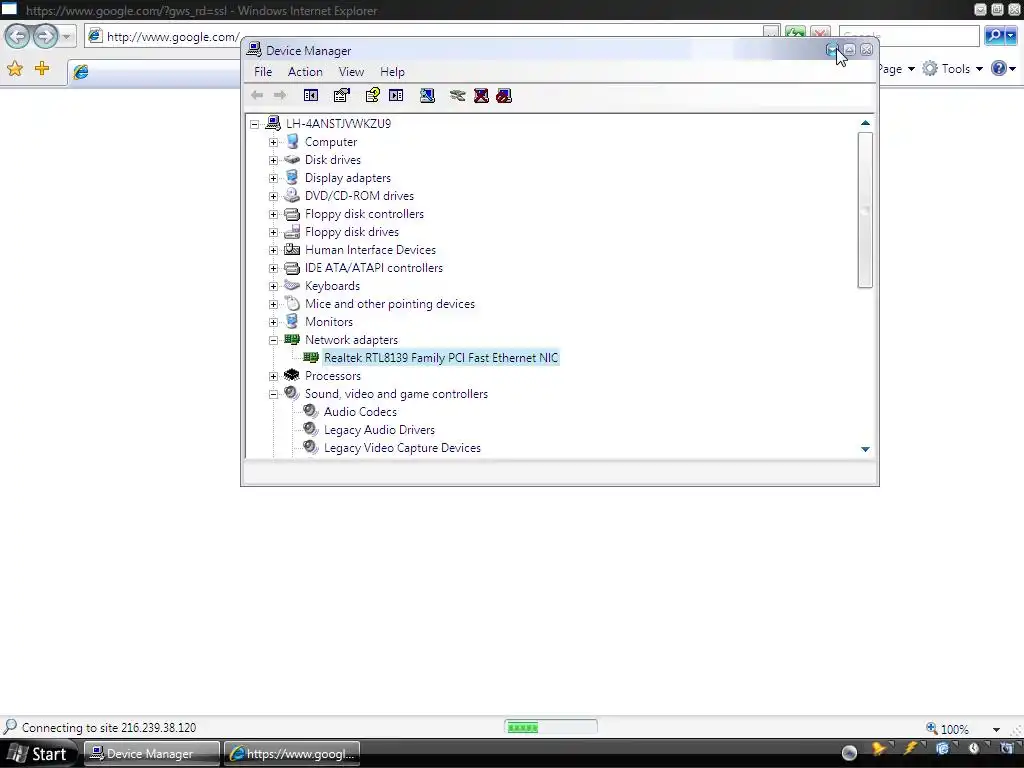The width and height of the screenshot is (1024, 768).
Task: Switch to the google taskbar button
Action: click(292, 754)
